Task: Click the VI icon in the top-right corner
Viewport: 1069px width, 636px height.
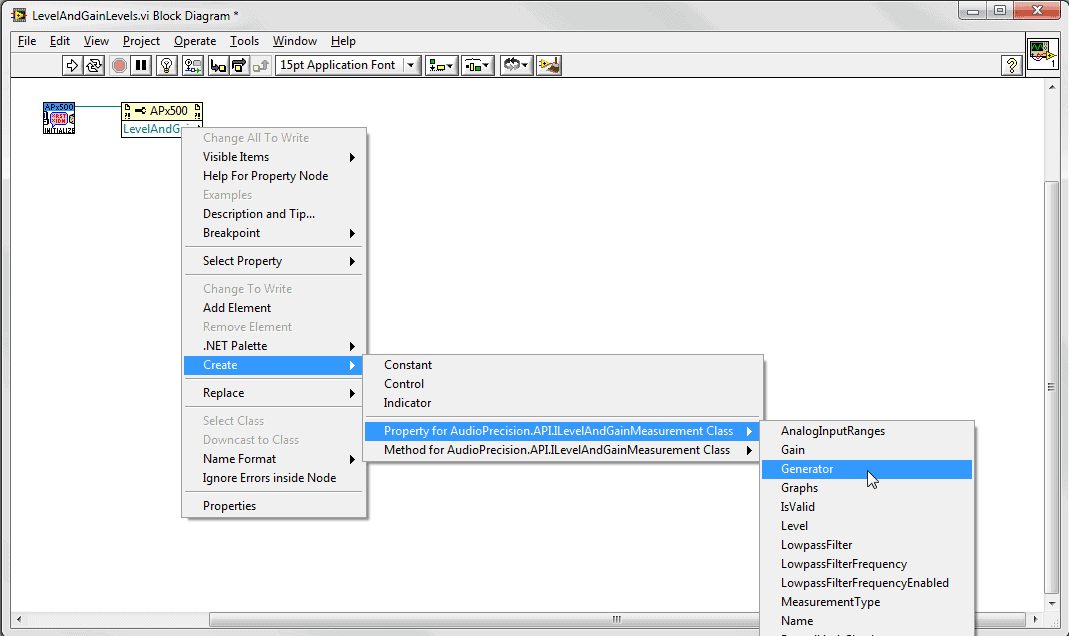Action: 1042,54
